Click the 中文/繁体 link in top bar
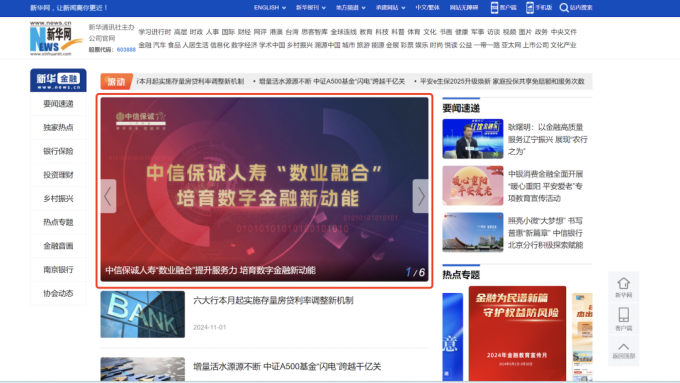This screenshot has height=383, width=680. (x=427, y=8)
